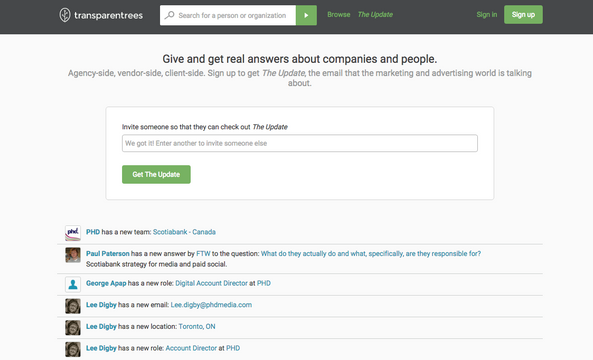Click the transparentrees leaf logo icon
This screenshot has height=360, width=593.
[65, 15]
